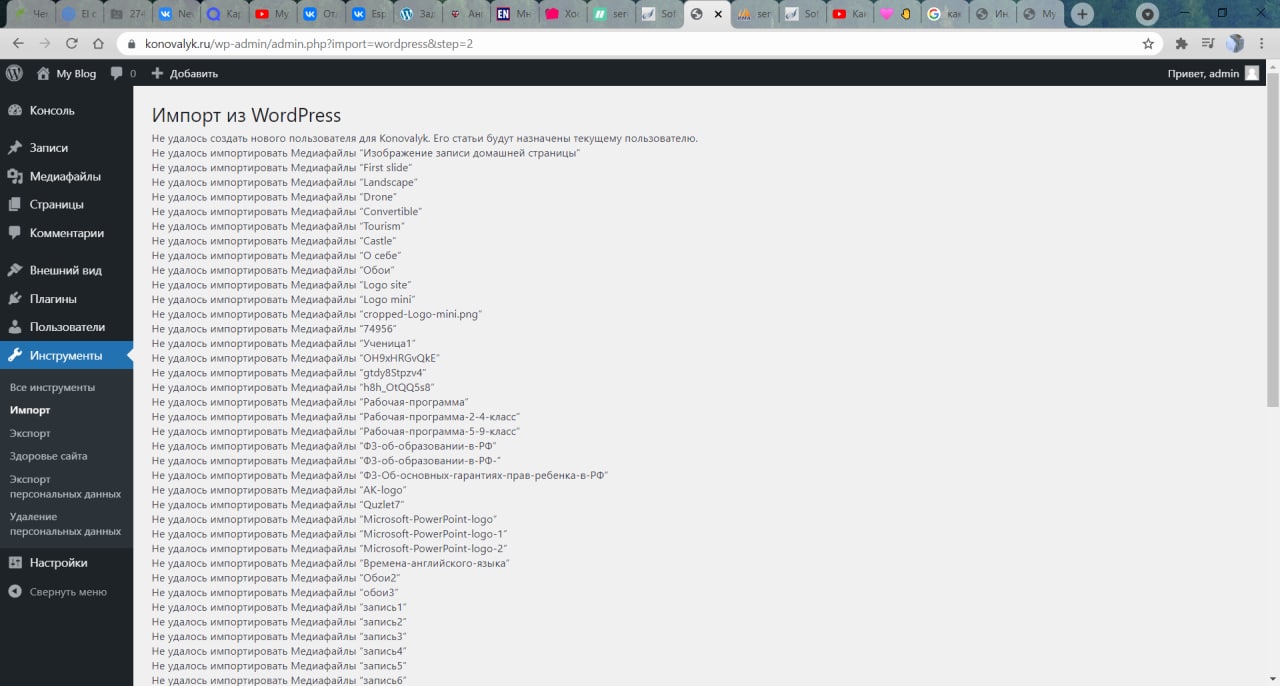Go forward in browser history
The image size is (1280, 686).
pos(44,44)
